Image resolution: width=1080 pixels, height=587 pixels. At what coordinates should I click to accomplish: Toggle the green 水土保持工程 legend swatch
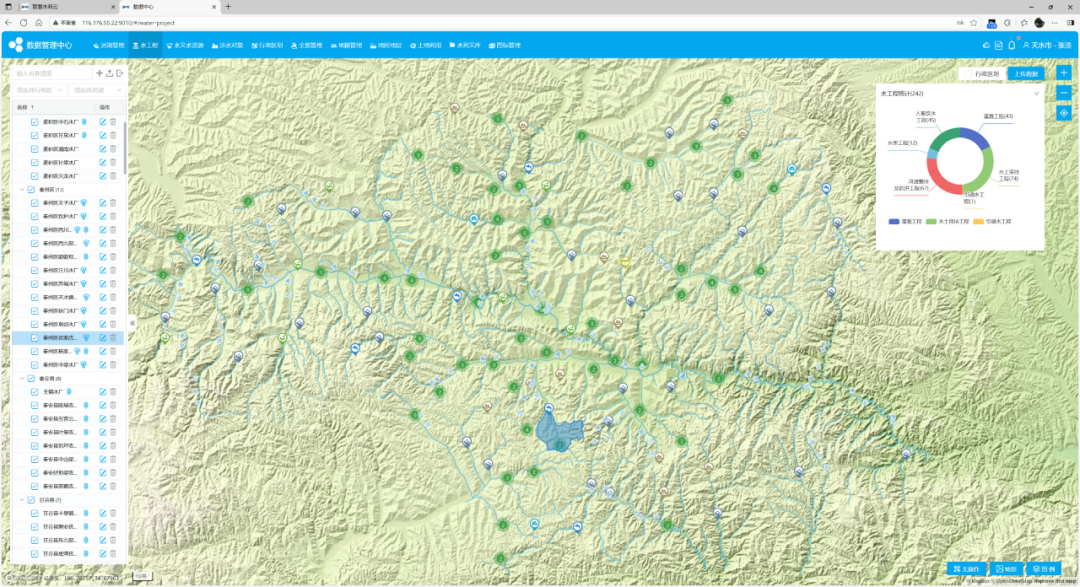(x=931, y=222)
